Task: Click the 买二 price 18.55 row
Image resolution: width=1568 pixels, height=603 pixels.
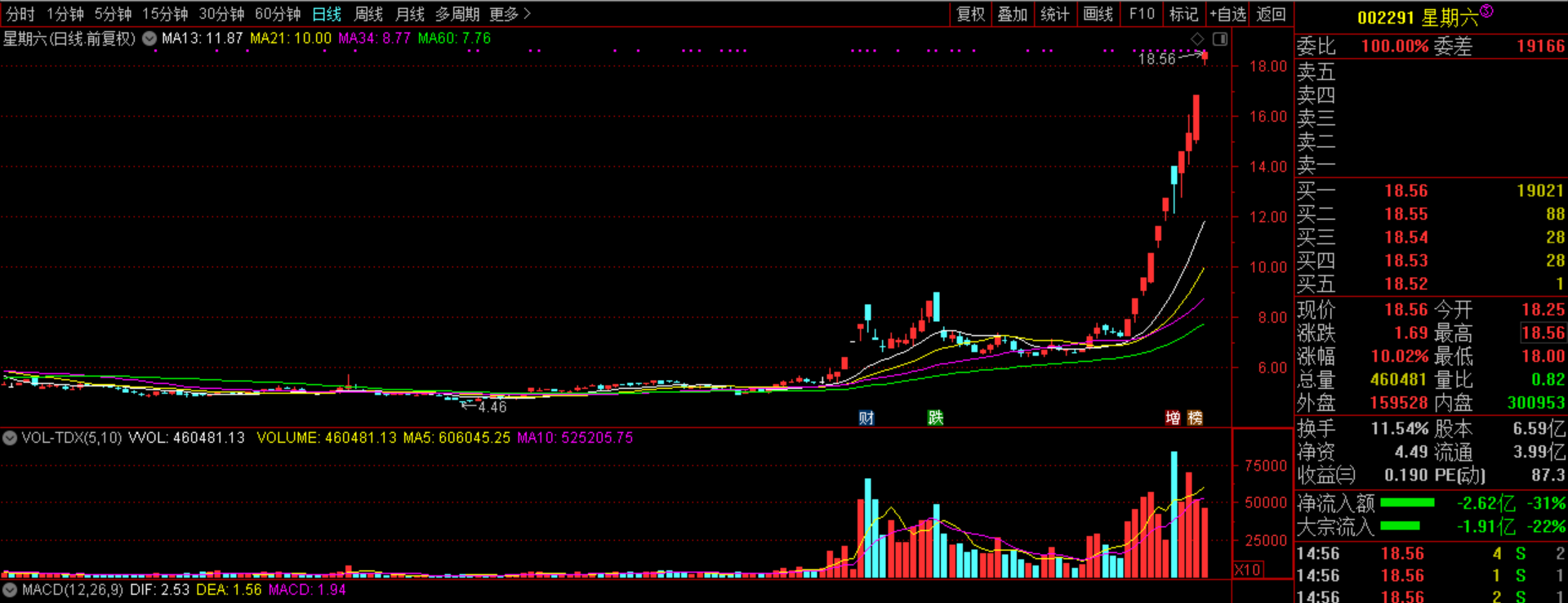Action: click(x=1431, y=214)
